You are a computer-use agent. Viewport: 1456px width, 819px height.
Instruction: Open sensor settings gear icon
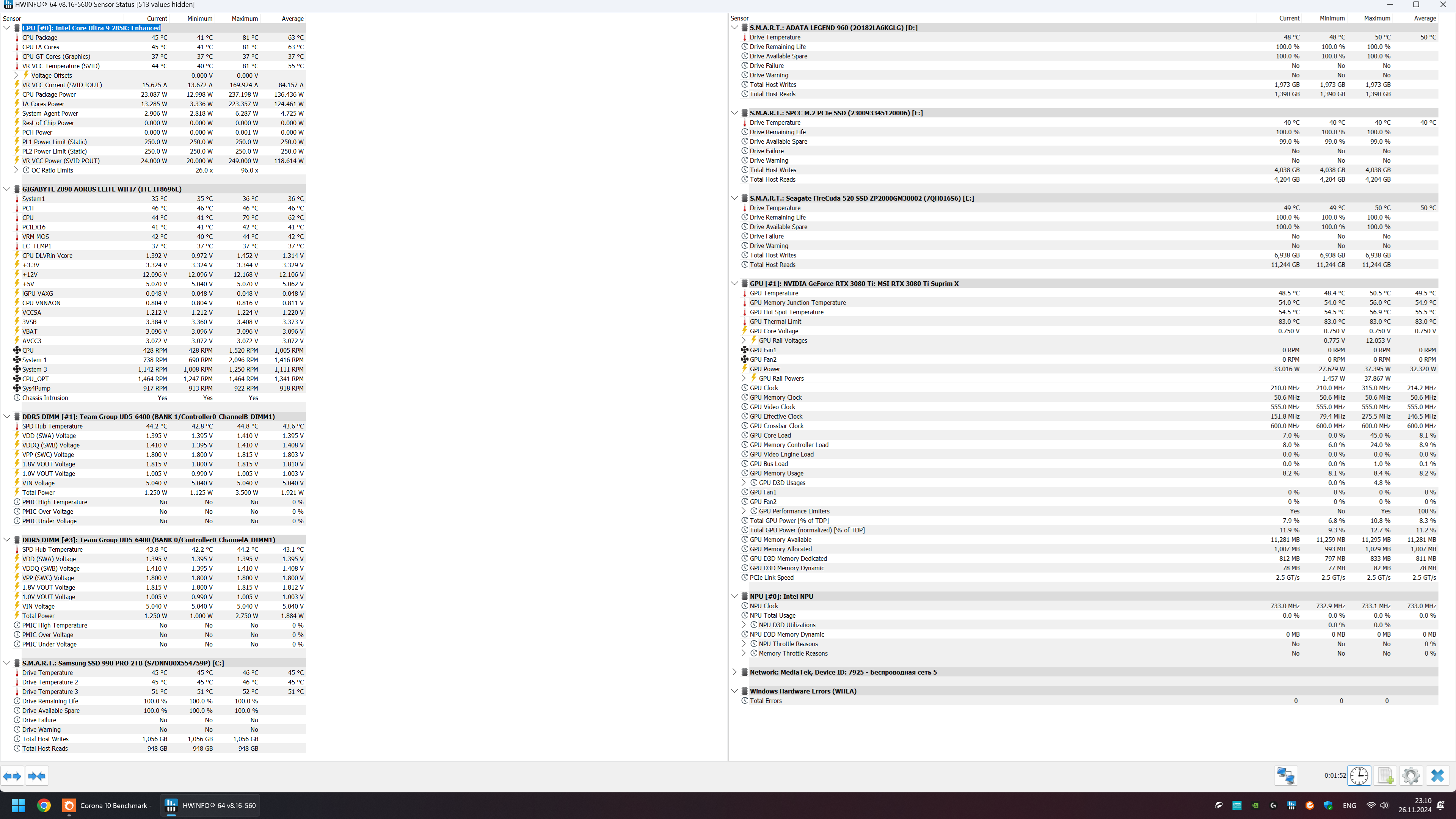1411,775
